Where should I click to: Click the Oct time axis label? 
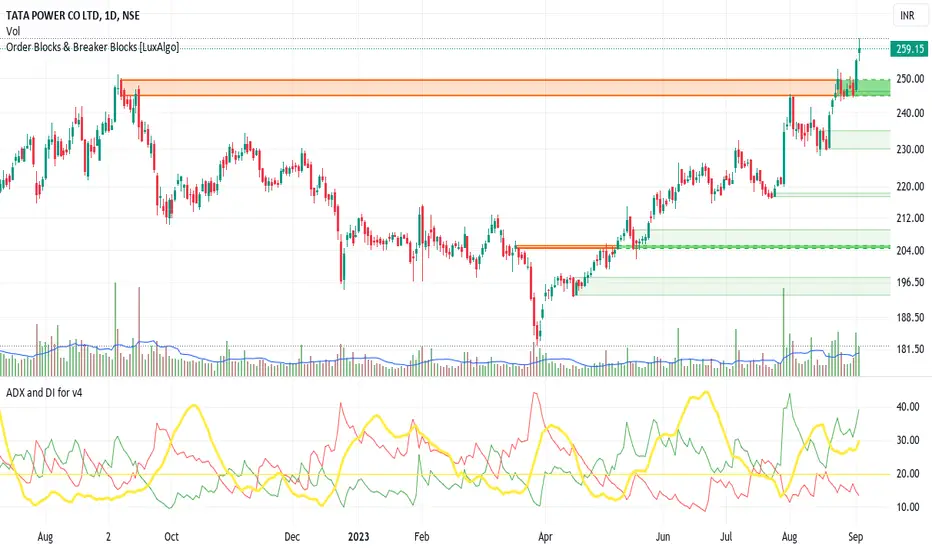coord(171,536)
